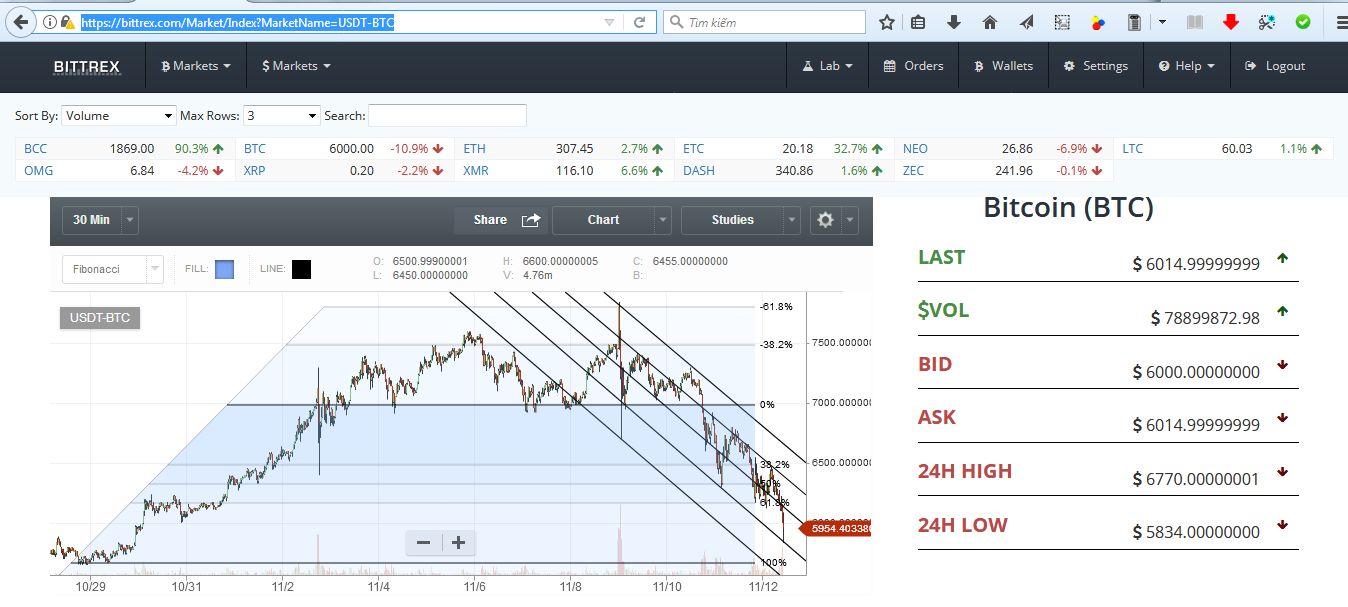Open the LTC market link
The height and width of the screenshot is (607, 1348).
[1132, 149]
